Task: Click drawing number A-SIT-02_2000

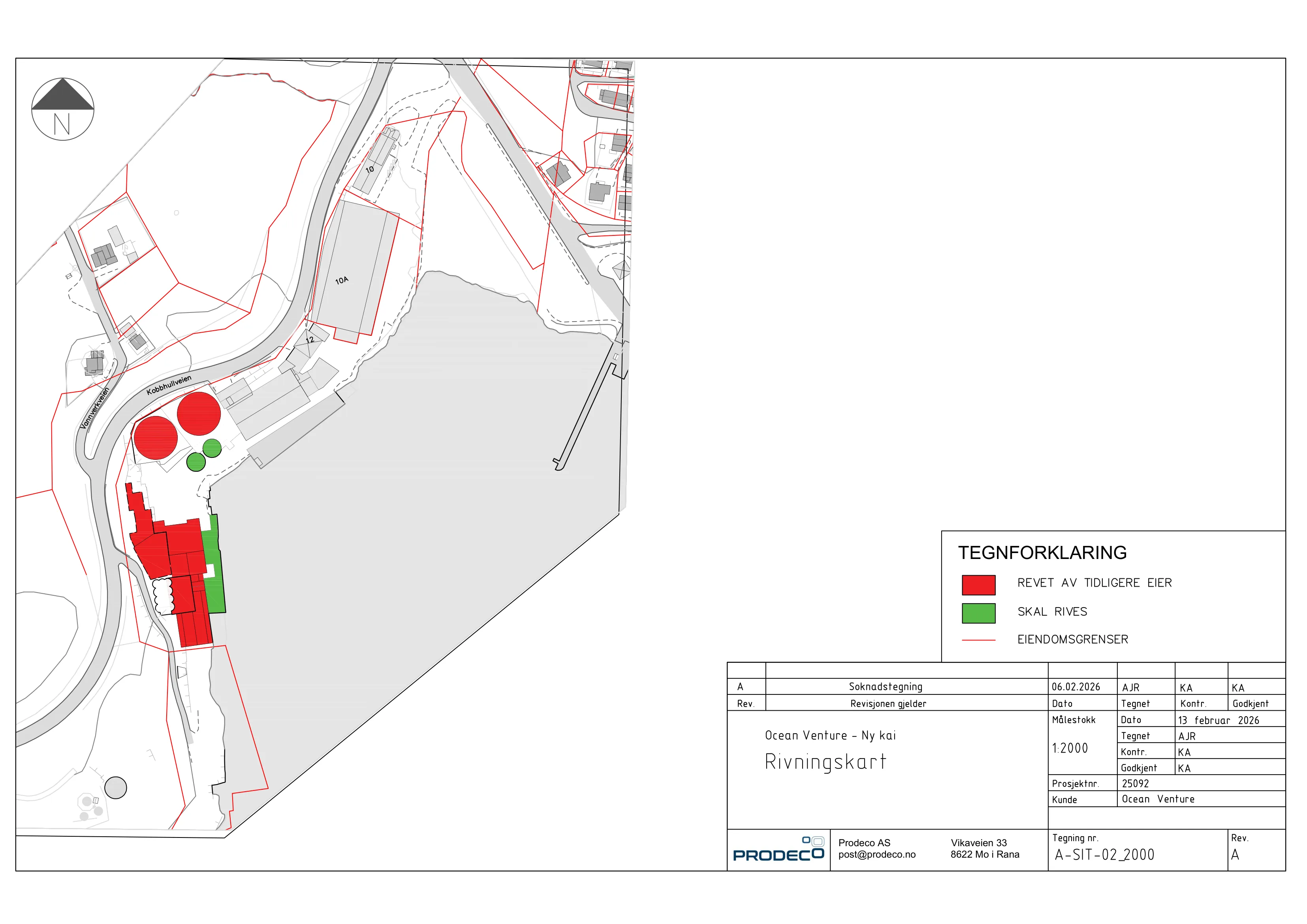Action: [x=1104, y=855]
